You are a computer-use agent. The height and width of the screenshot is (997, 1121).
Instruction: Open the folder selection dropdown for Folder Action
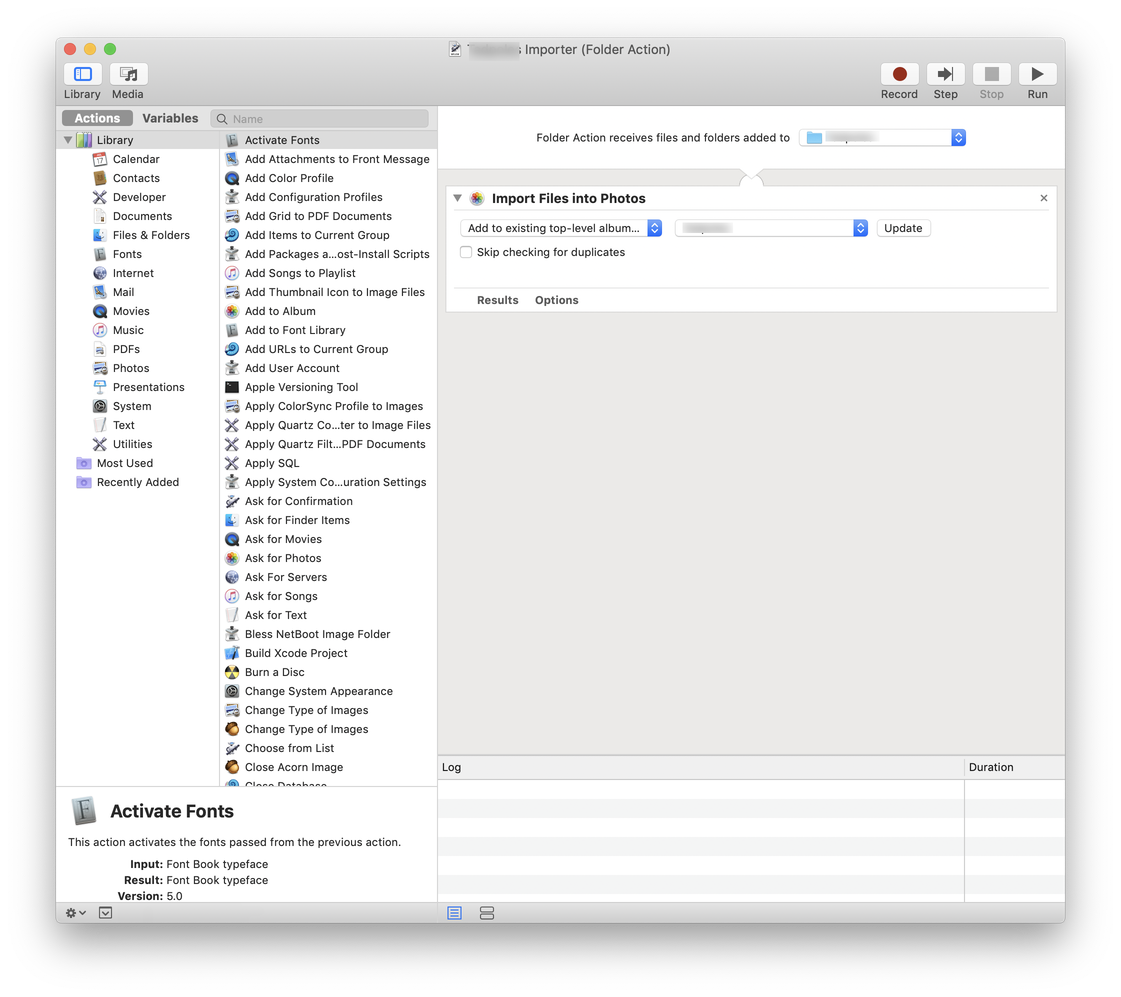pos(882,138)
